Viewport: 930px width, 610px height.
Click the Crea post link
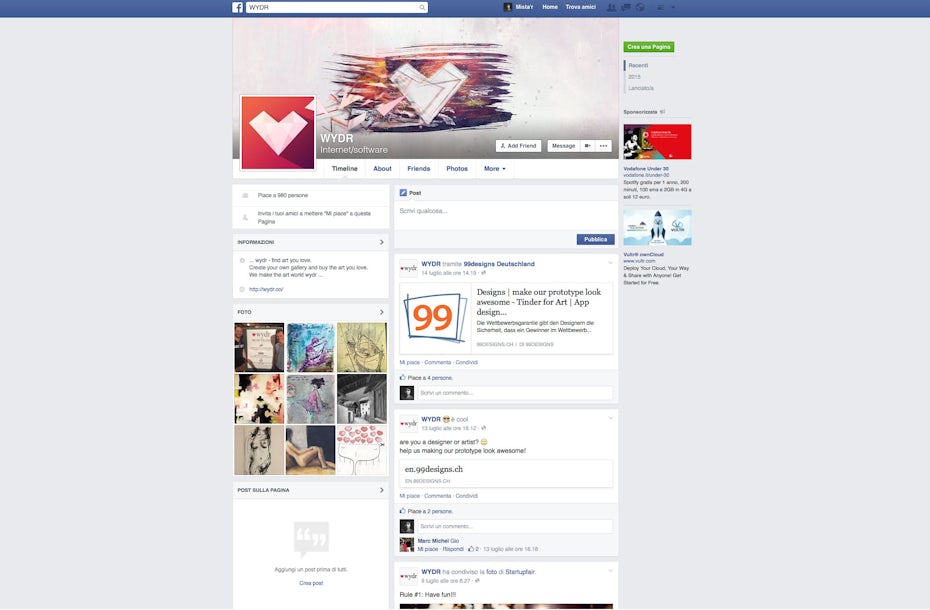pyautogui.click(x=311, y=583)
